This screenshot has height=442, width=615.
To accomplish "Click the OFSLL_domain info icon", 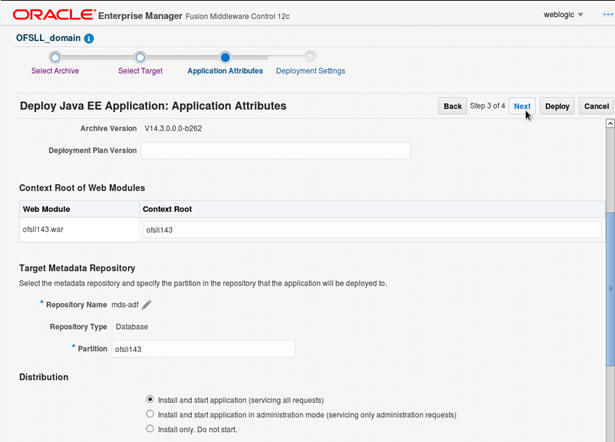I will coord(89,38).
